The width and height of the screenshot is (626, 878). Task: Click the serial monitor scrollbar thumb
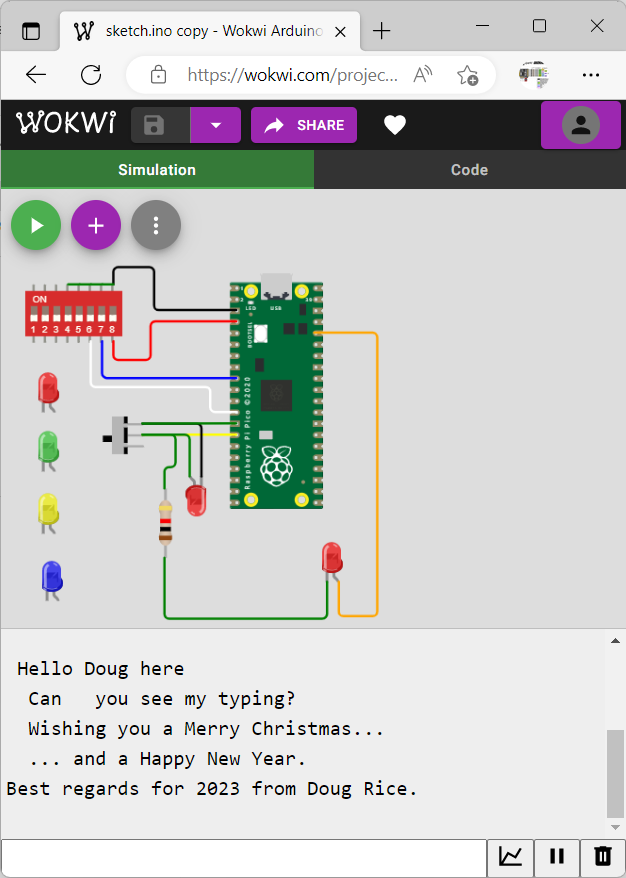[x=615, y=774]
